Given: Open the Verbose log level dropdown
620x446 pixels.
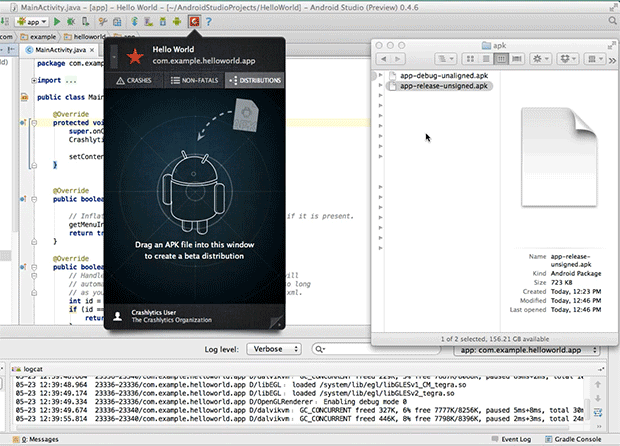Looking at the screenshot, I should coord(274,349).
